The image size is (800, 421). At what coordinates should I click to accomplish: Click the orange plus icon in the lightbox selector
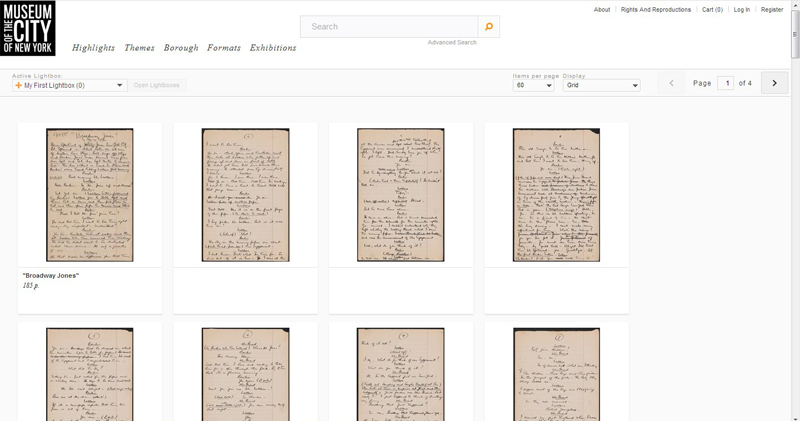click(x=18, y=85)
